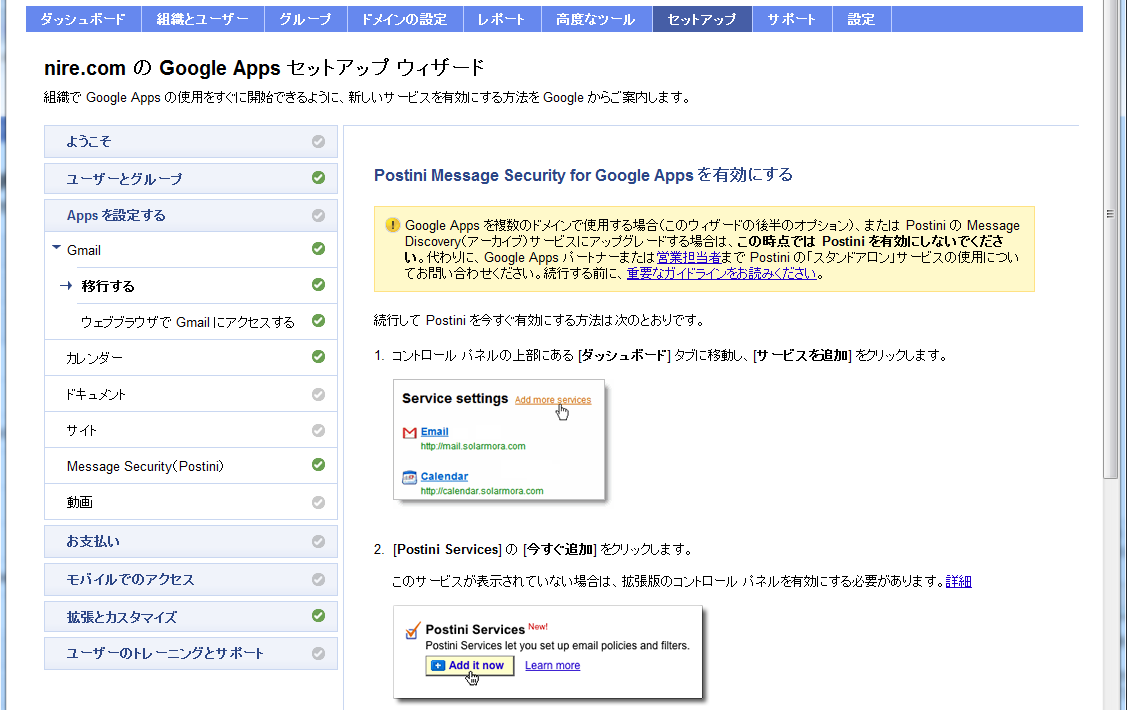Click the Postini Services example screenshot
Screen dimensions: 1127x710
coord(548,652)
